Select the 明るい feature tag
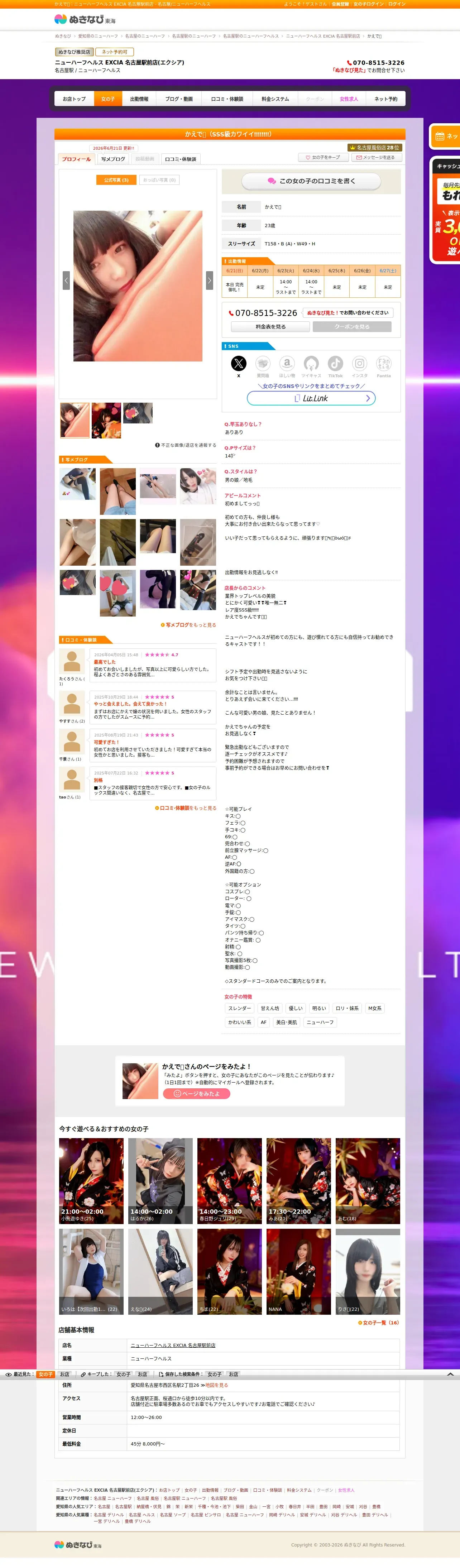The width and height of the screenshot is (460, 1568). click(319, 1008)
